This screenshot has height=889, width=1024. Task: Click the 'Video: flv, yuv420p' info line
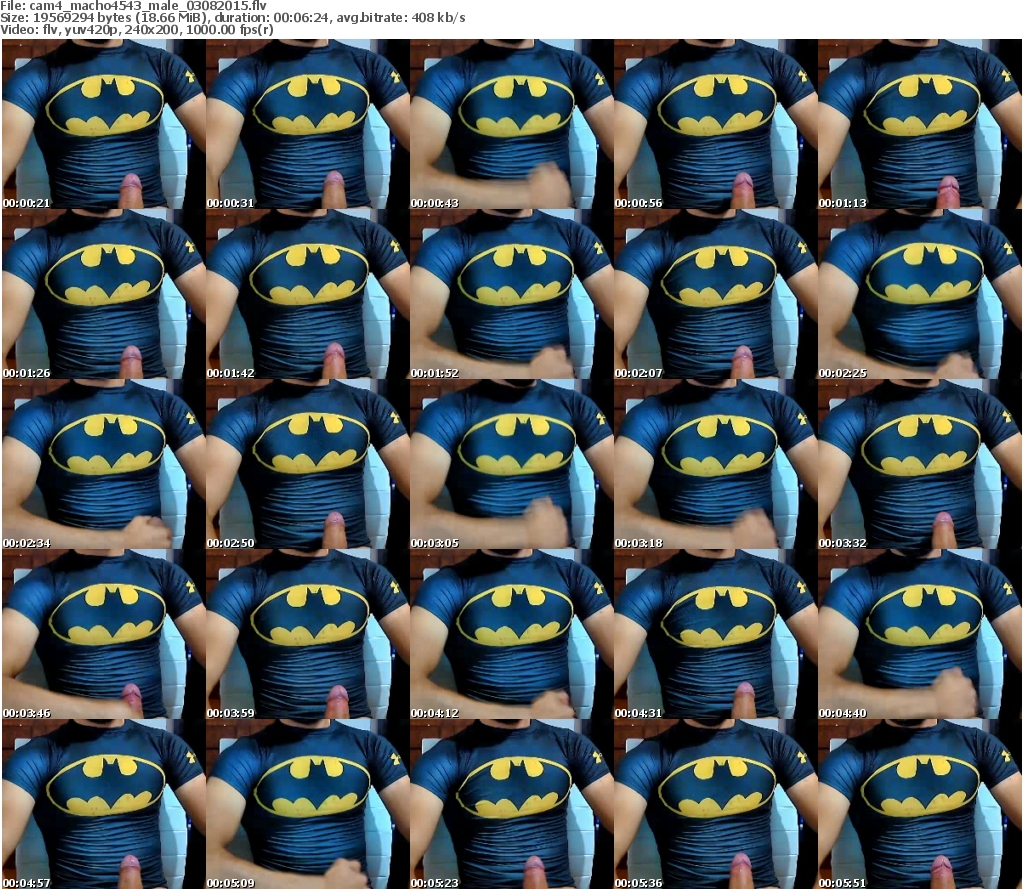tap(136, 30)
